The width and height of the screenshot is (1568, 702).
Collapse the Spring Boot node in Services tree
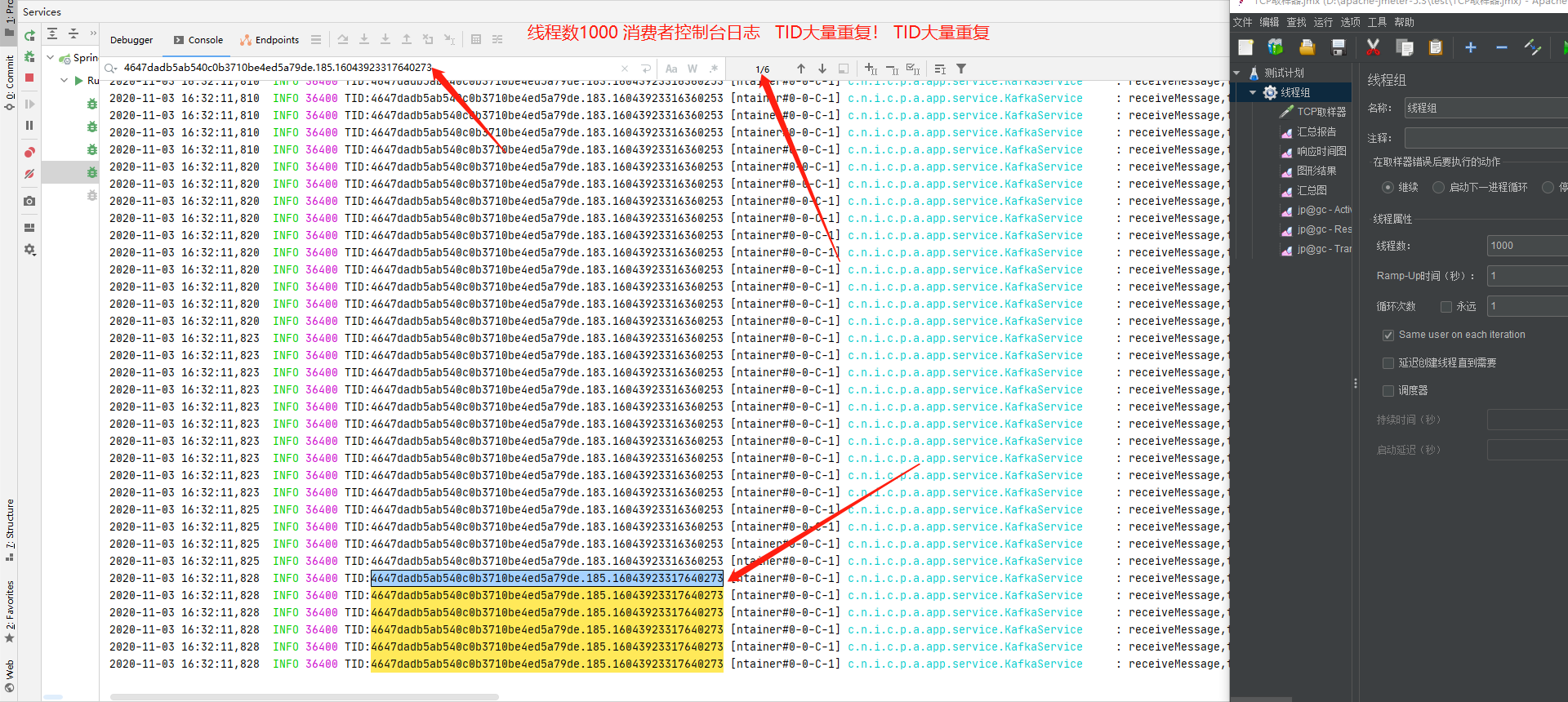51,58
